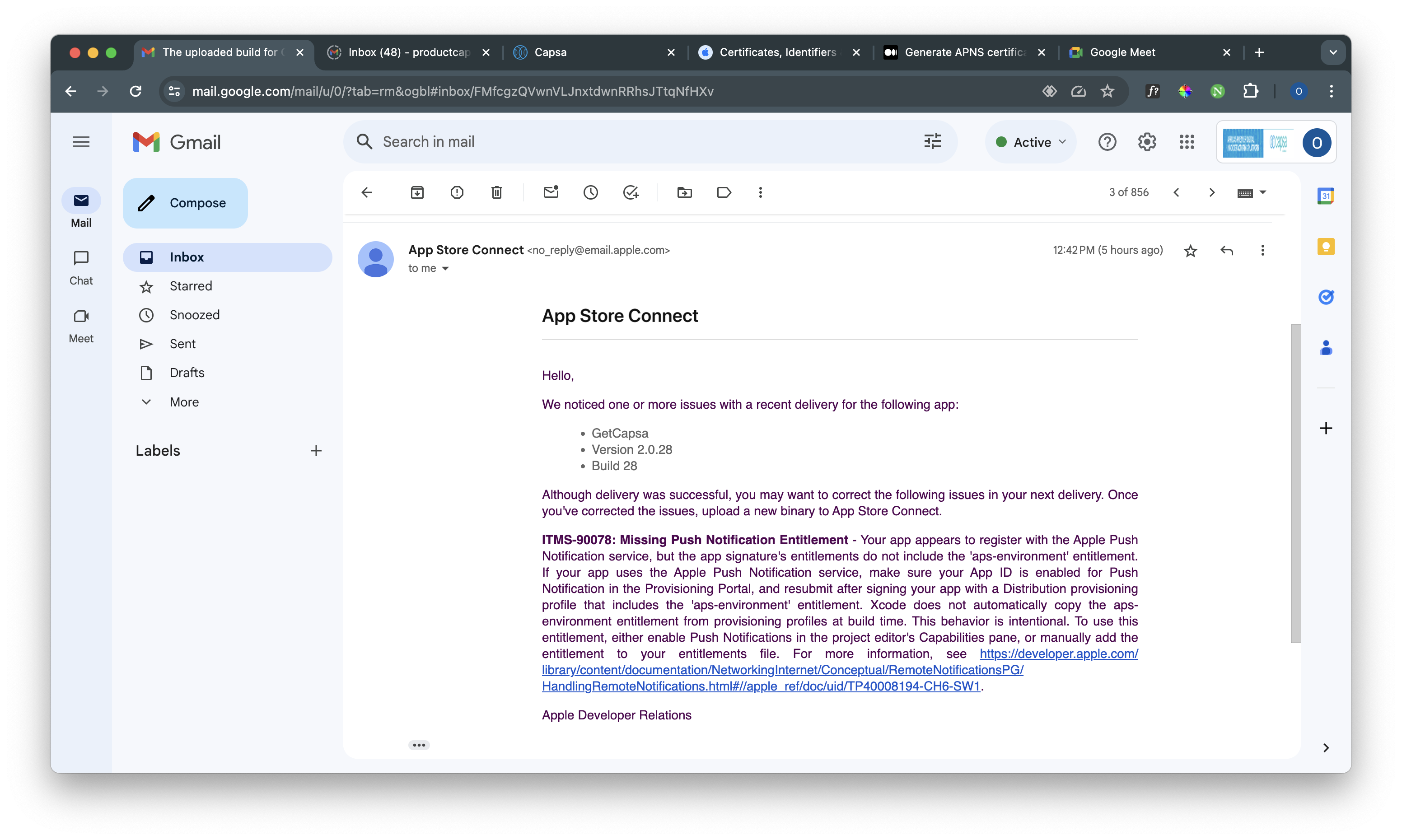Open Google Contacts side panel

1326,348
